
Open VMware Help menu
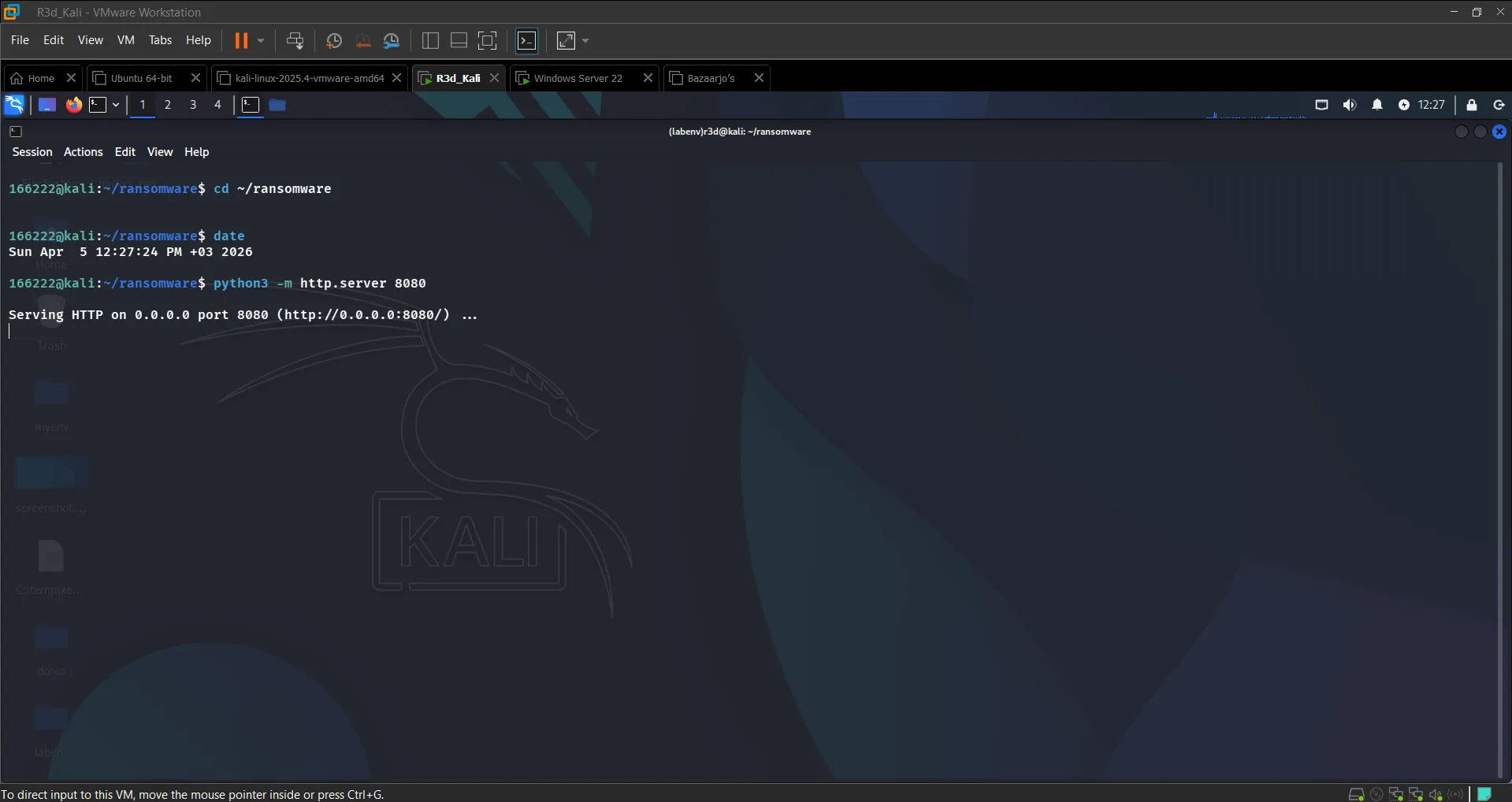pos(199,40)
